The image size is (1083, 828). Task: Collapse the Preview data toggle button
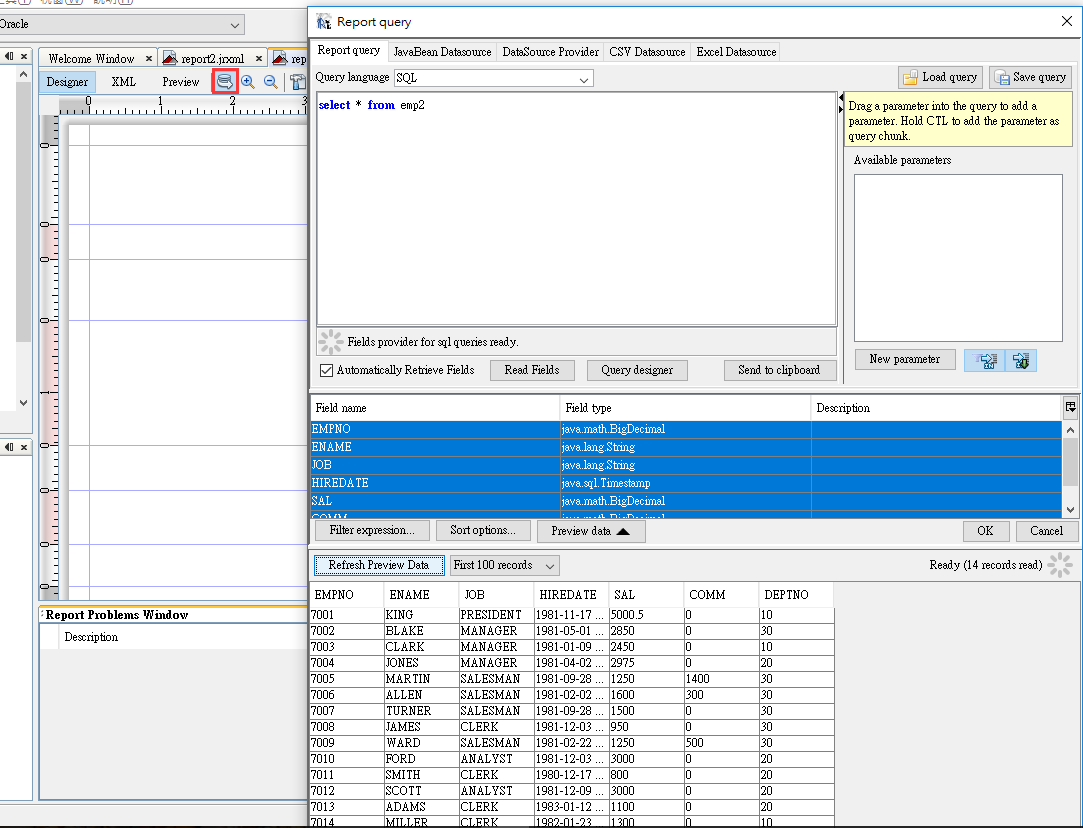(x=590, y=531)
